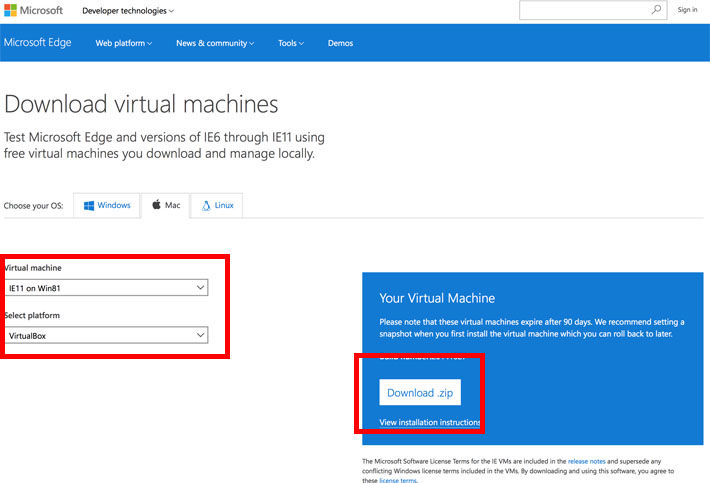Expand the Developer technologies dropdown
The height and width of the screenshot is (483, 710).
pyautogui.click(x=128, y=10)
